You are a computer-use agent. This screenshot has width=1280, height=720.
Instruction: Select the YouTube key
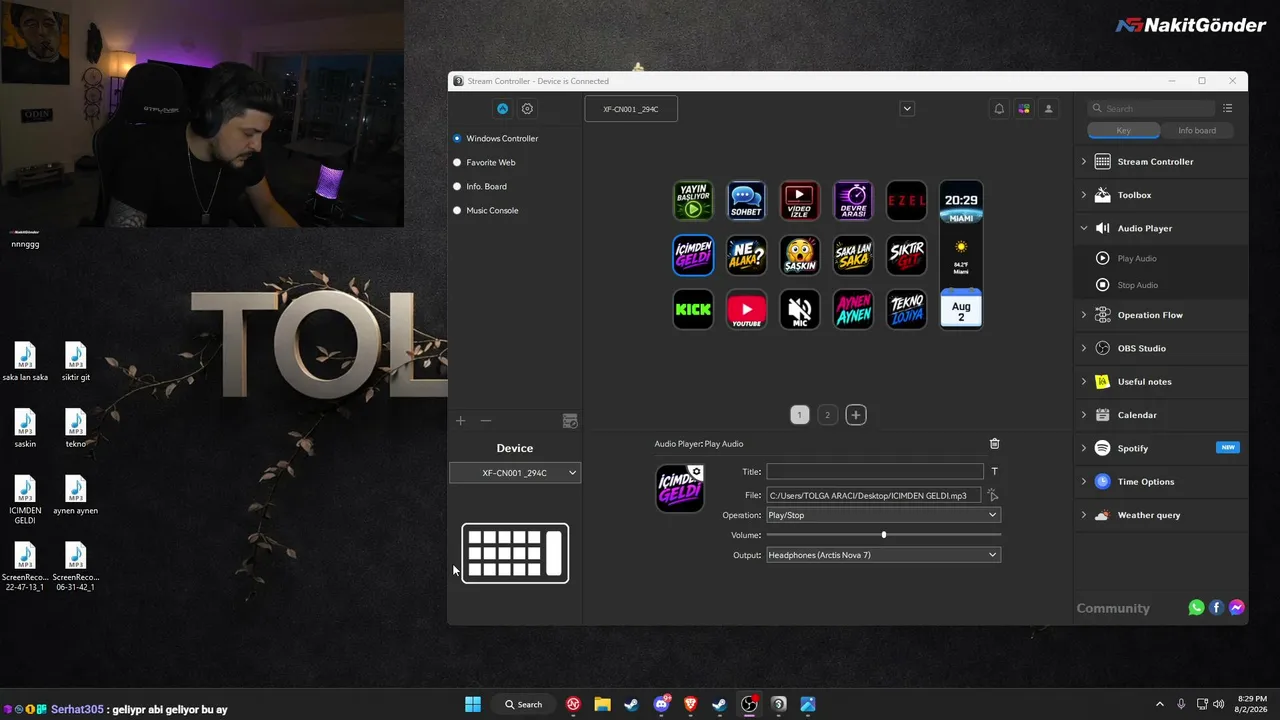coord(746,309)
